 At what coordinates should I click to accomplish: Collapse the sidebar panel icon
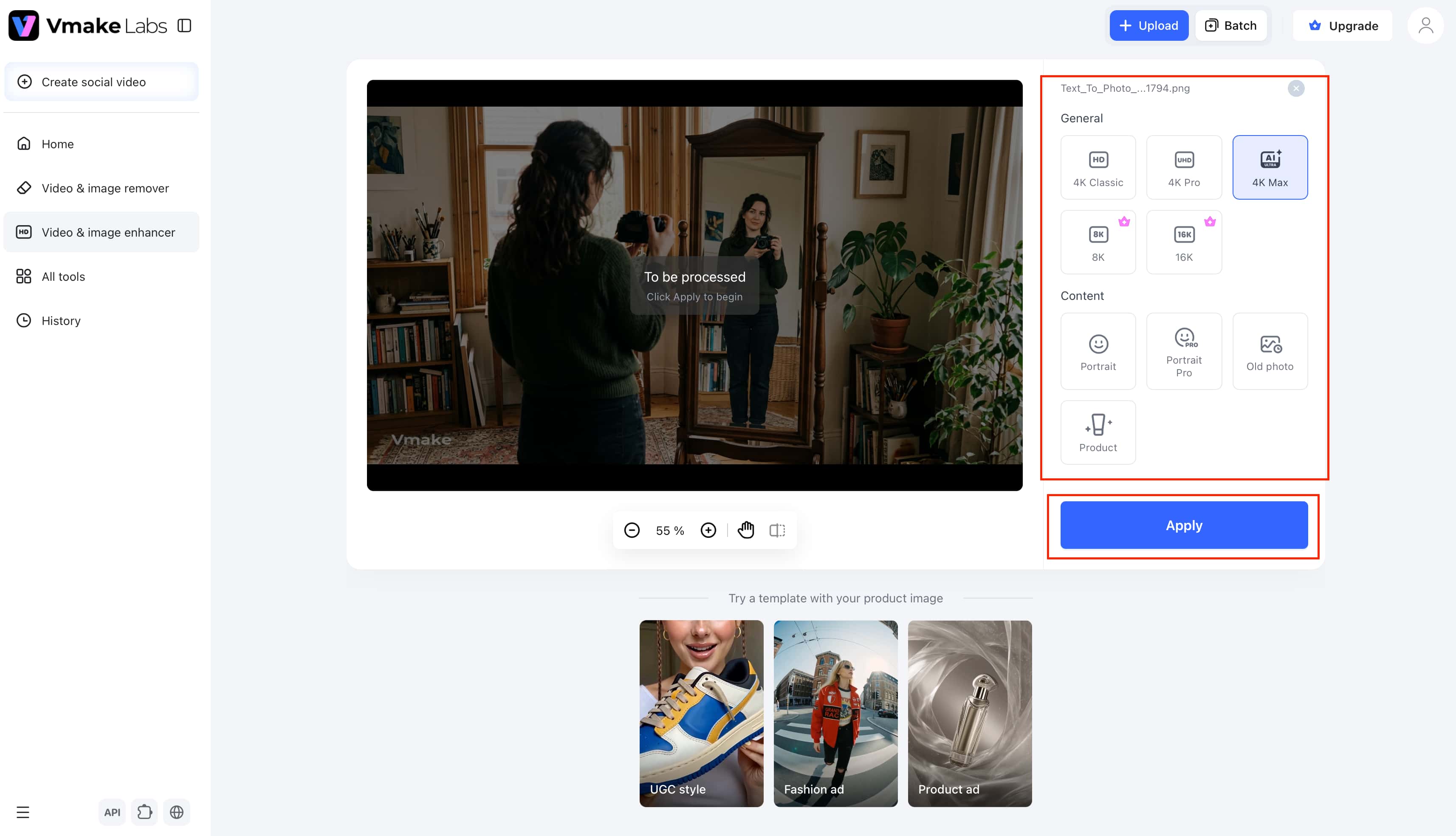[184, 26]
